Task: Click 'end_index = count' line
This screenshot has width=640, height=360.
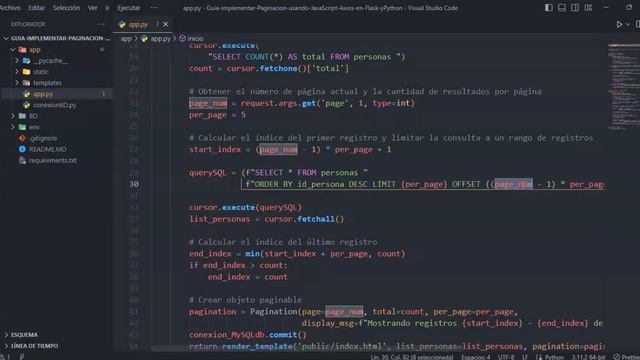Action: (248, 277)
